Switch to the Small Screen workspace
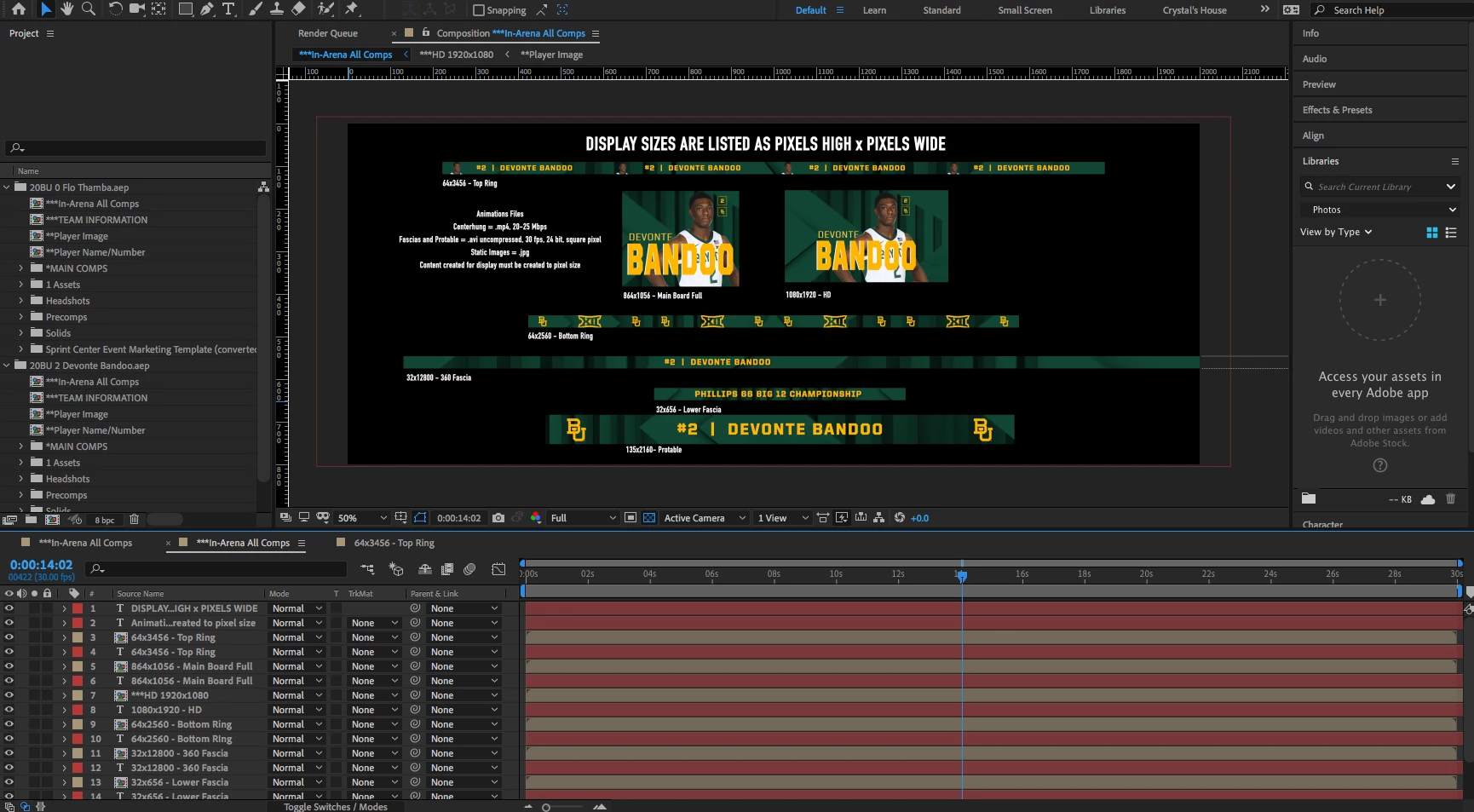 1025,10
